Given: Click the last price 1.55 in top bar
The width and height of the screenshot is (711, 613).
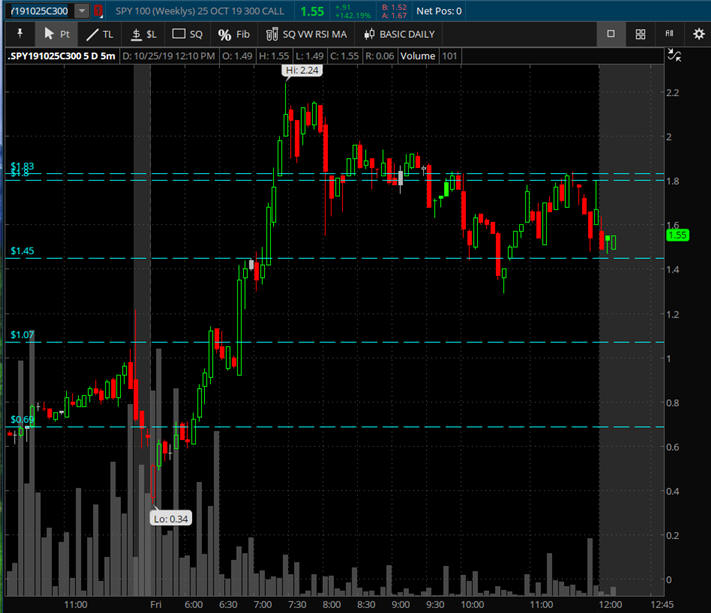Looking at the screenshot, I should click(x=312, y=11).
